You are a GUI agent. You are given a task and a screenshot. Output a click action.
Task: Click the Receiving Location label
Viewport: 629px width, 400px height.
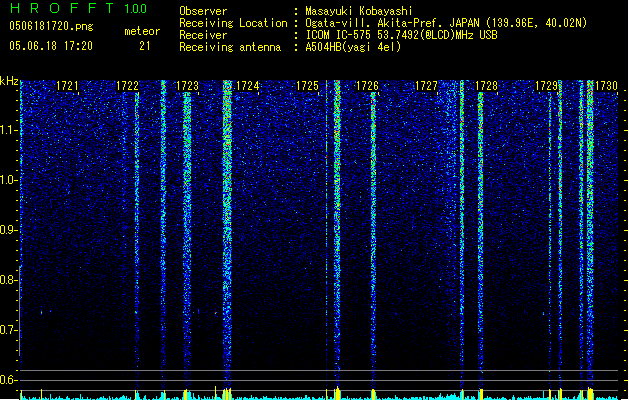click(233, 23)
